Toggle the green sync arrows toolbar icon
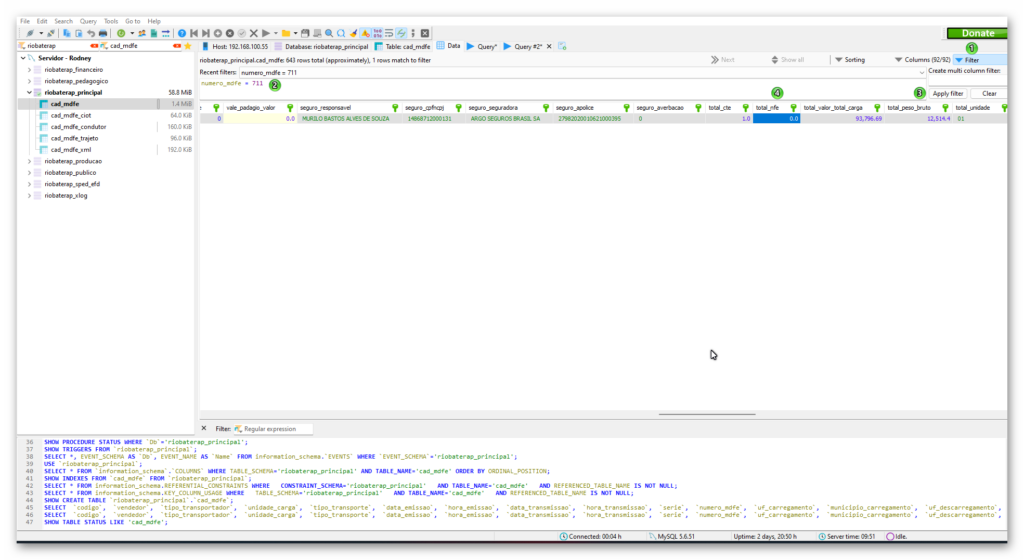The width and height of the screenshot is (1024, 560). click(402, 33)
